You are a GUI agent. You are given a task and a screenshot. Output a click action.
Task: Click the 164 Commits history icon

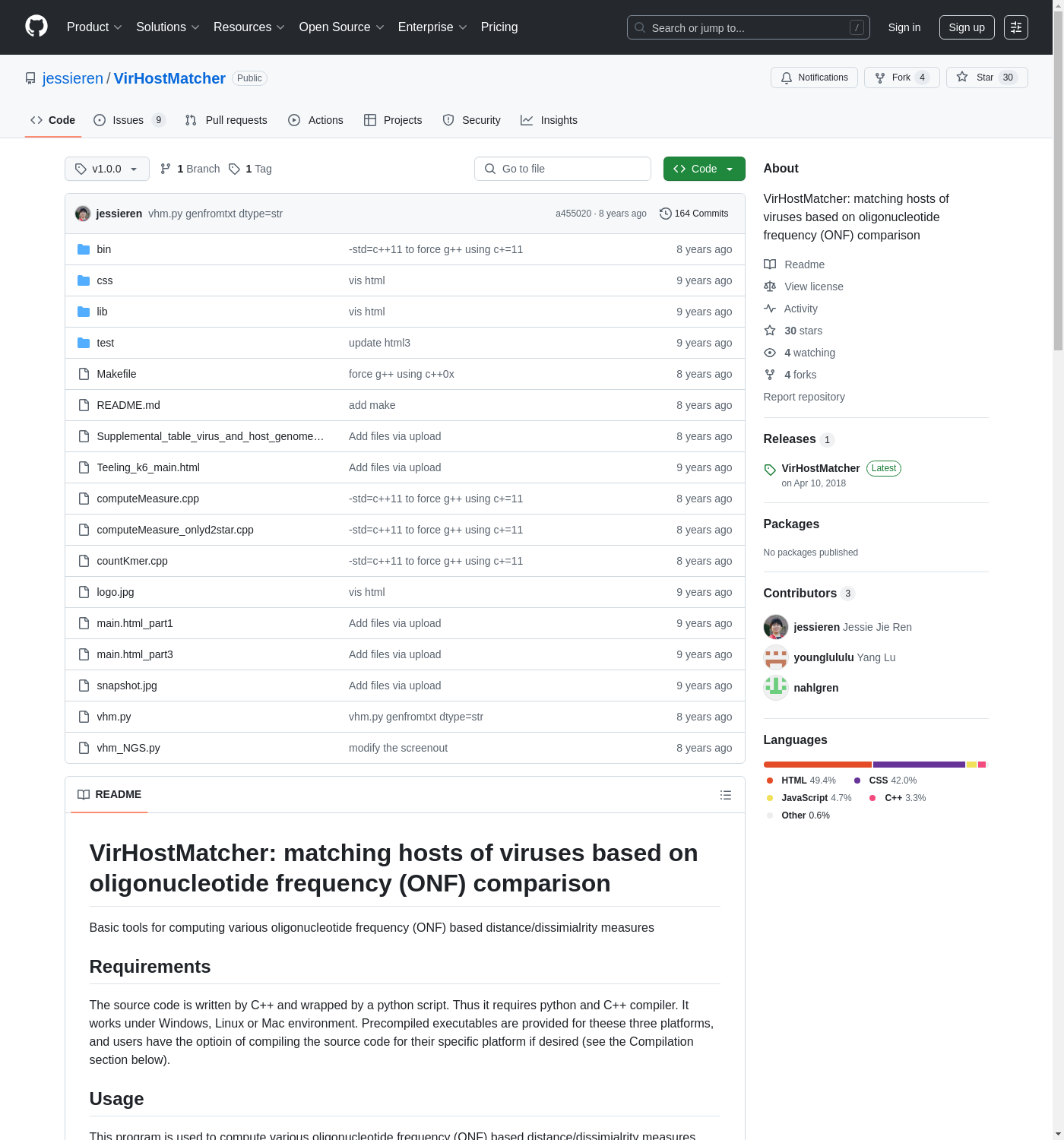point(665,214)
